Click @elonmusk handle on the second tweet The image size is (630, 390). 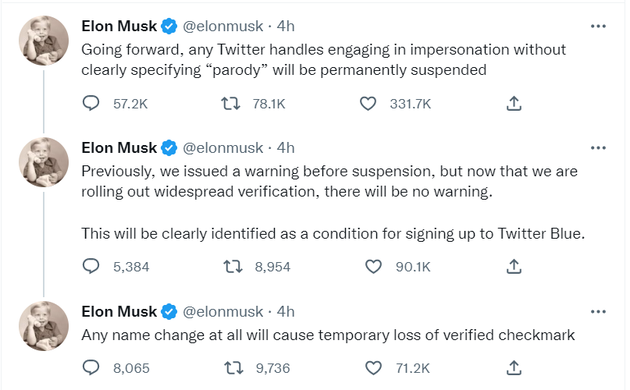click(223, 148)
